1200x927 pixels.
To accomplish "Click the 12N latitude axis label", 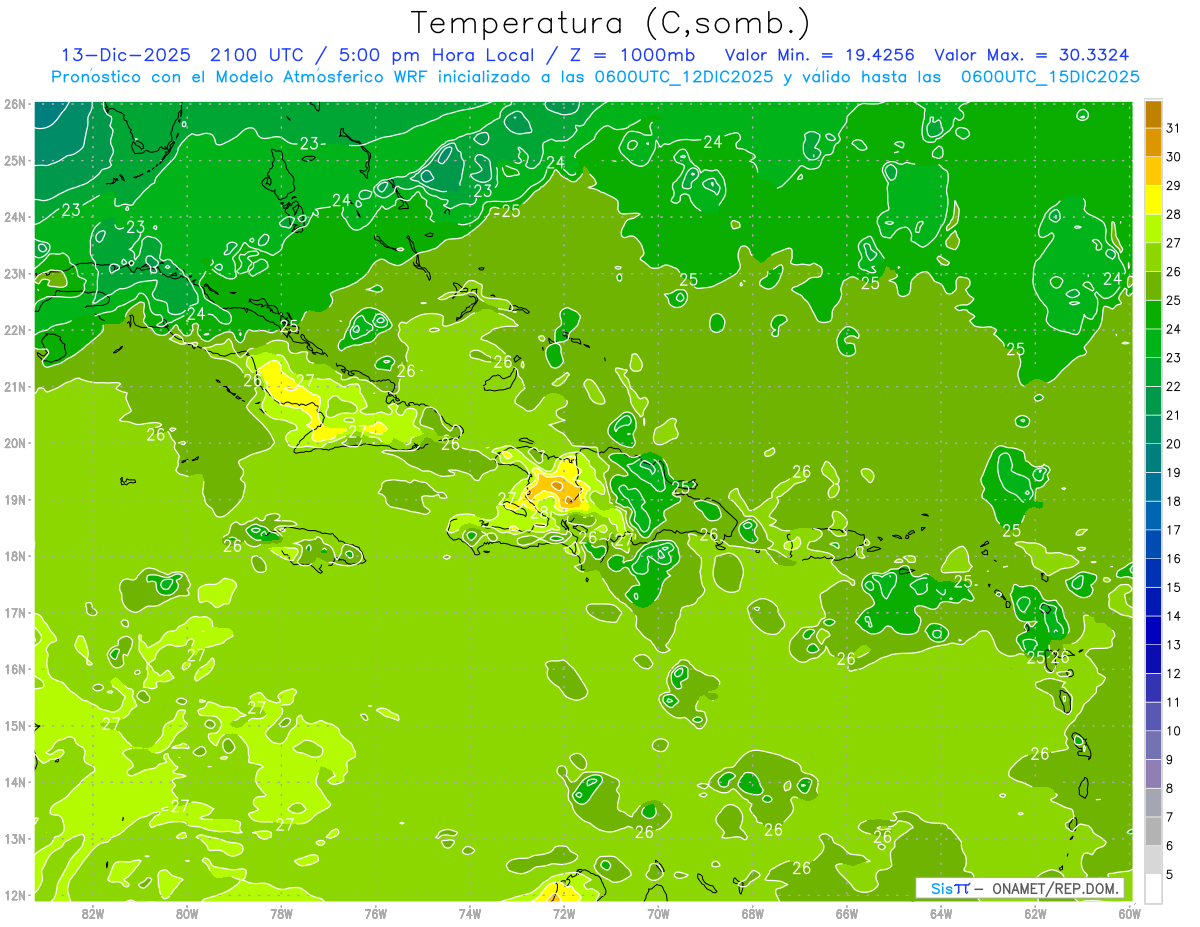I will pos(14,895).
